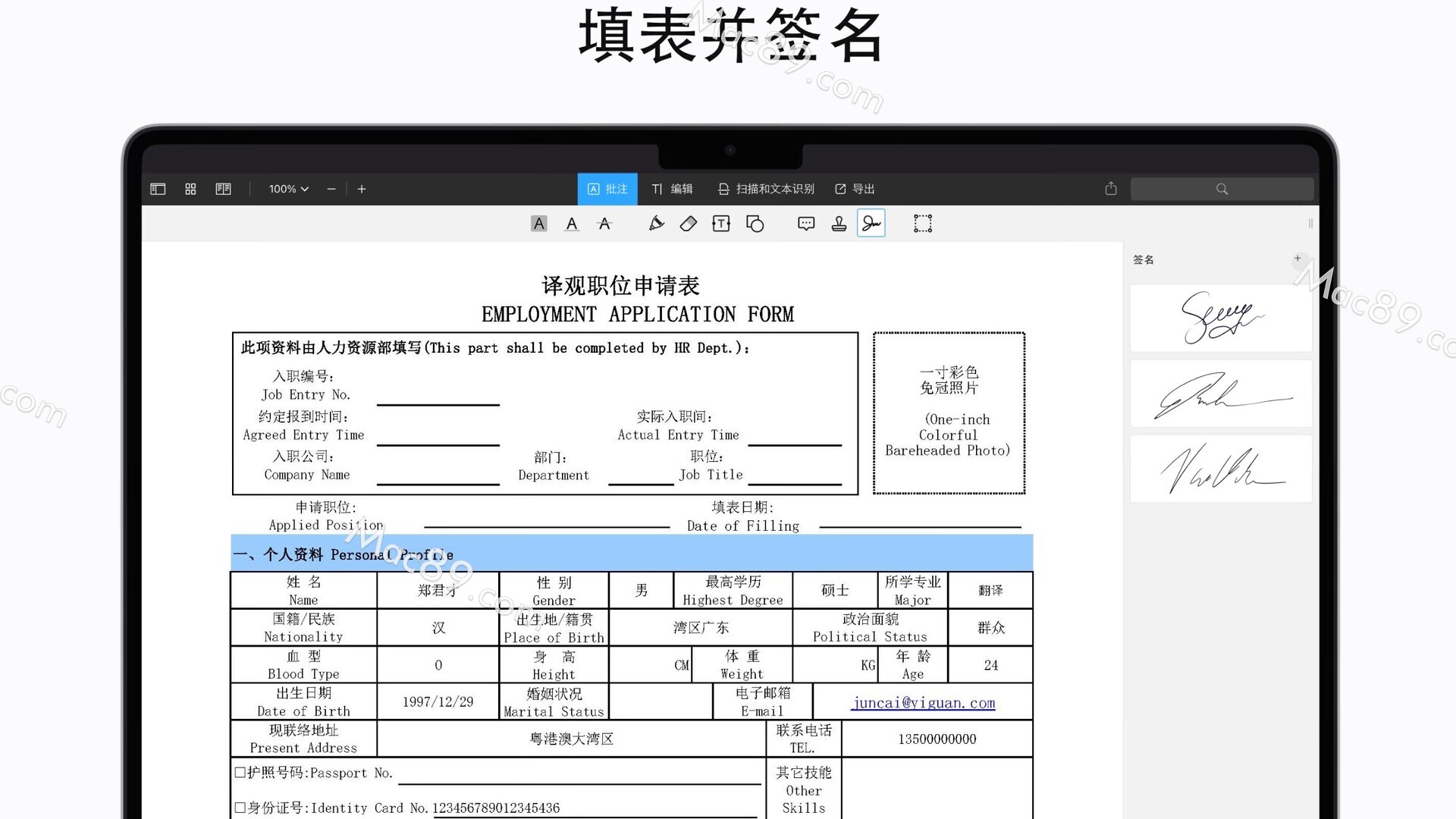Select the text highlight tool

(x=538, y=224)
